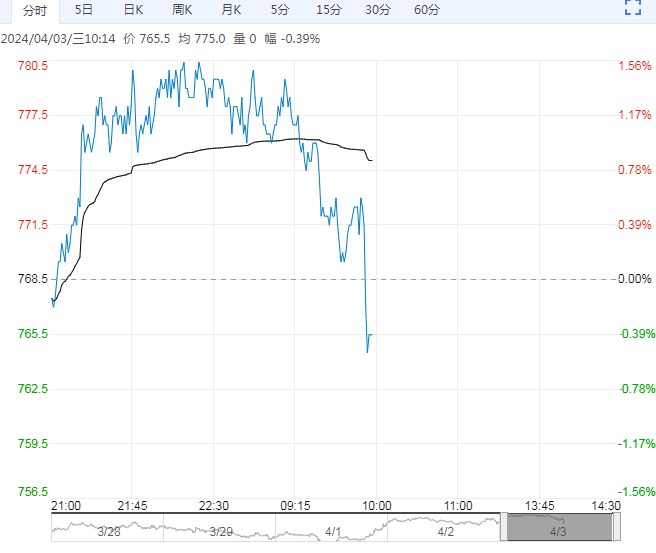Click the 均 775.0 average readout

pyautogui.click(x=202, y=39)
